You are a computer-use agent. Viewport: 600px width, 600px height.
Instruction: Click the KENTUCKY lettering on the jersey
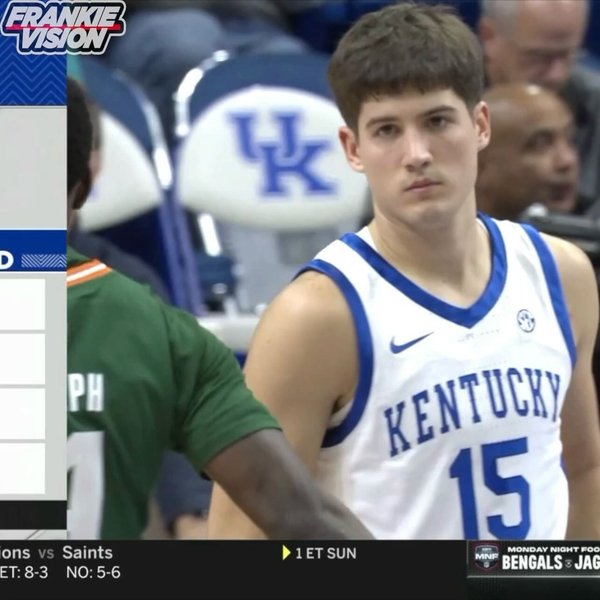[473, 412]
